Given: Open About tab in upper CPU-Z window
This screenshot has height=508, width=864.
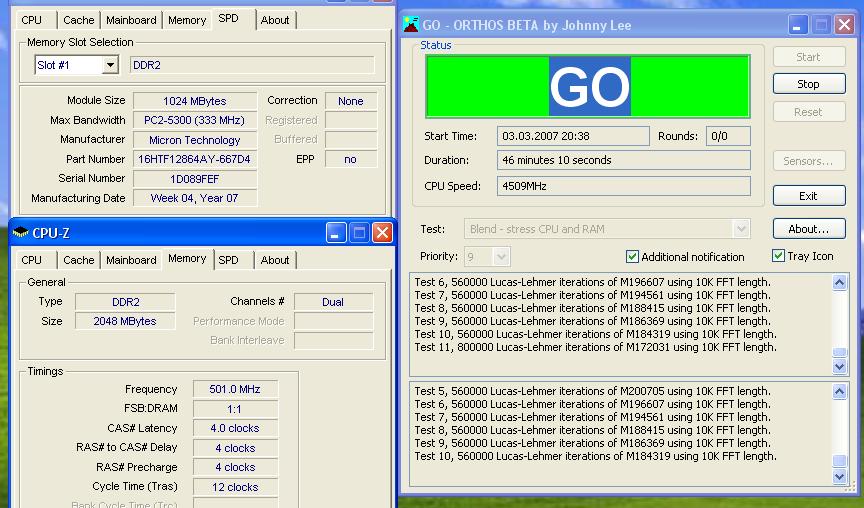Looking at the screenshot, I should (274, 20).
